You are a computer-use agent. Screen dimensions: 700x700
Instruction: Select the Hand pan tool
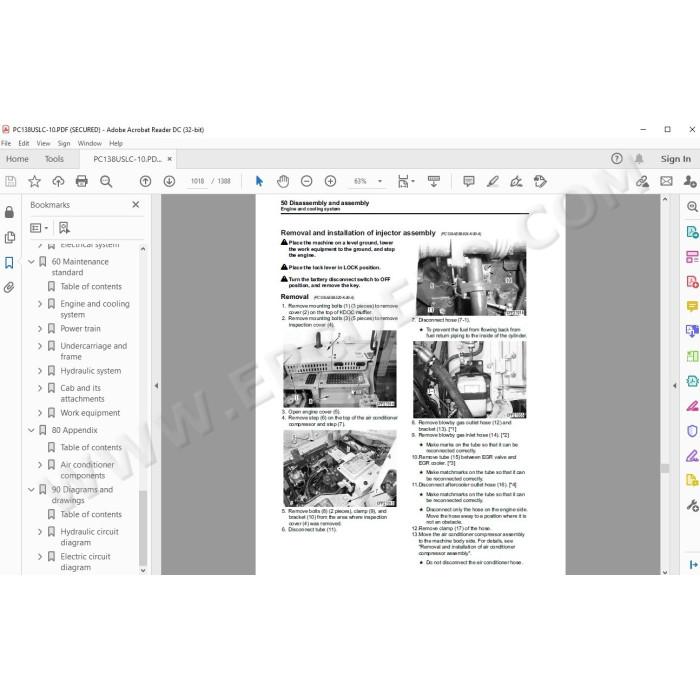coord(283,181)
